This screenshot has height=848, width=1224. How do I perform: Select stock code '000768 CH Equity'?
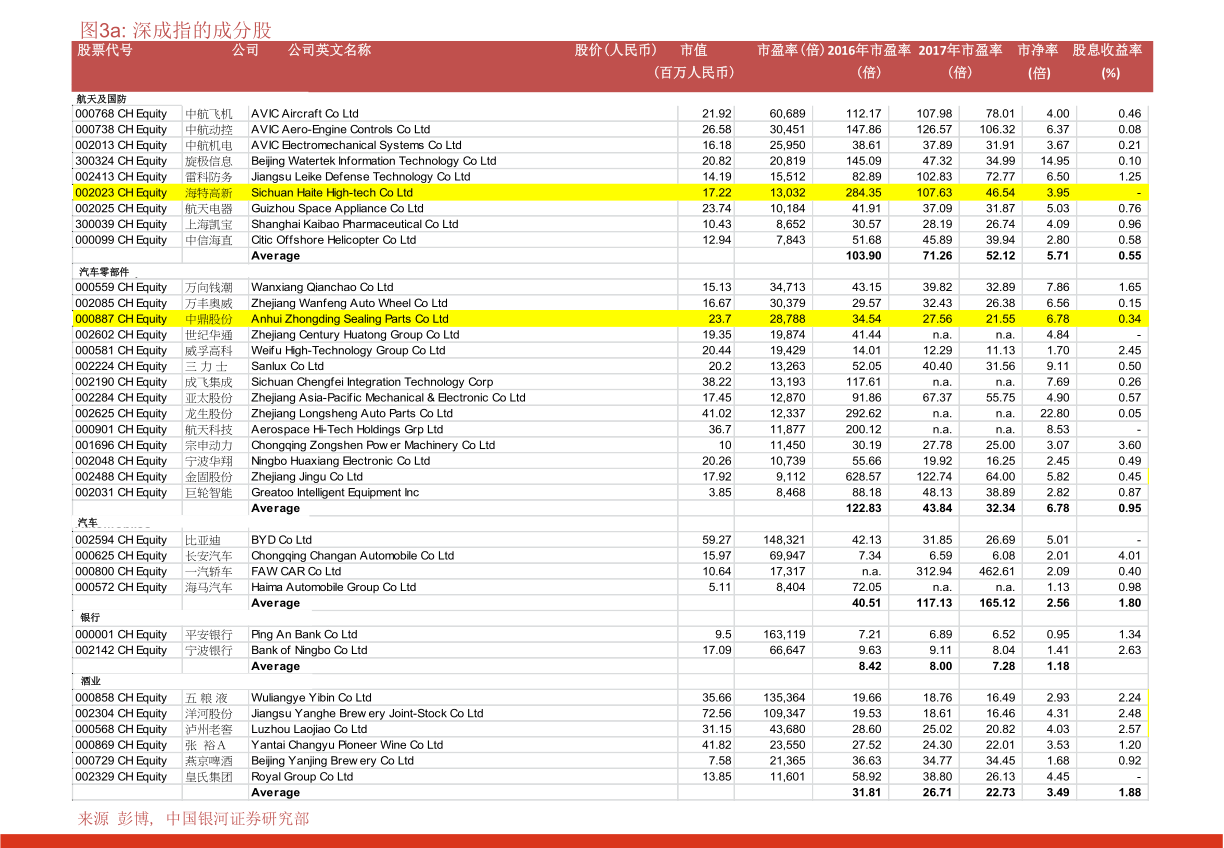tap(121, 114)
